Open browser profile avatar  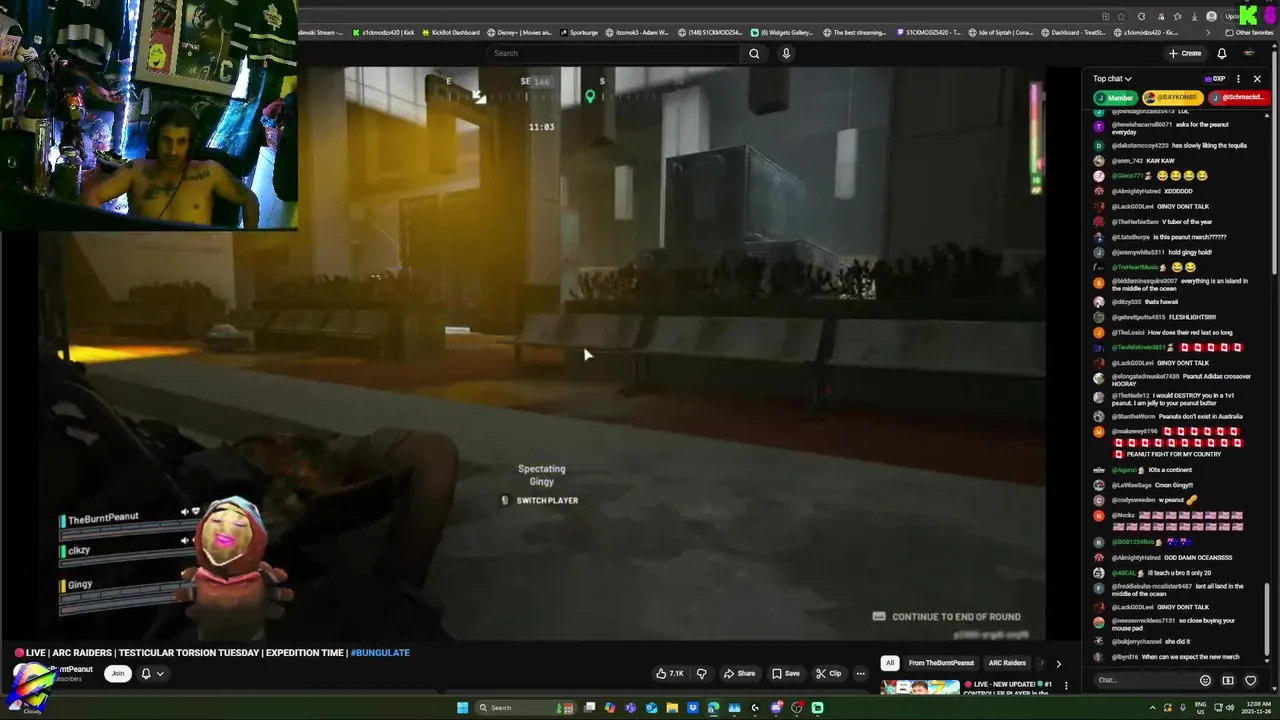tap(1212, 17)
